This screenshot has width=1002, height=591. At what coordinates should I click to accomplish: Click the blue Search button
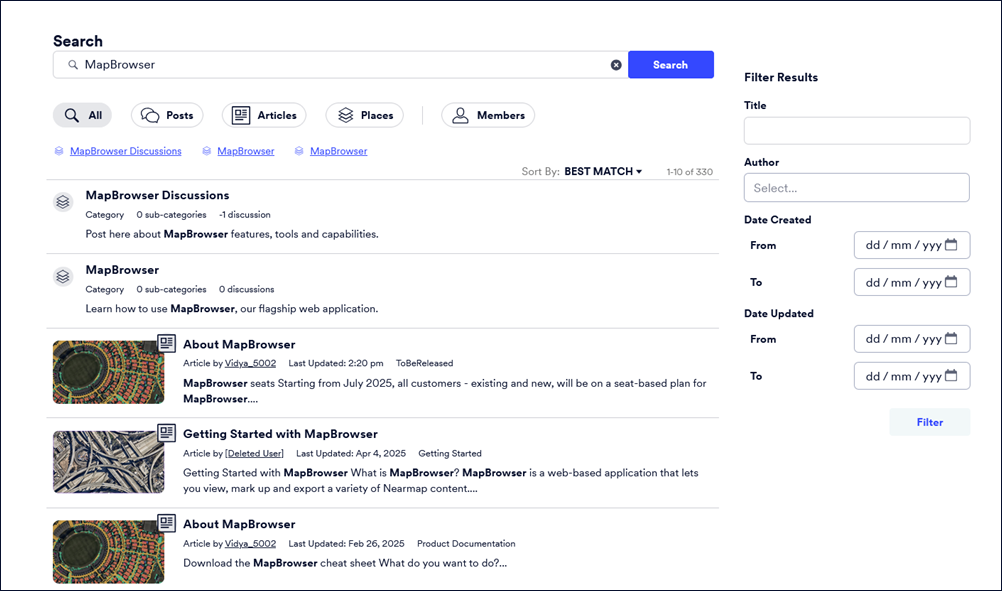point(670,65)
